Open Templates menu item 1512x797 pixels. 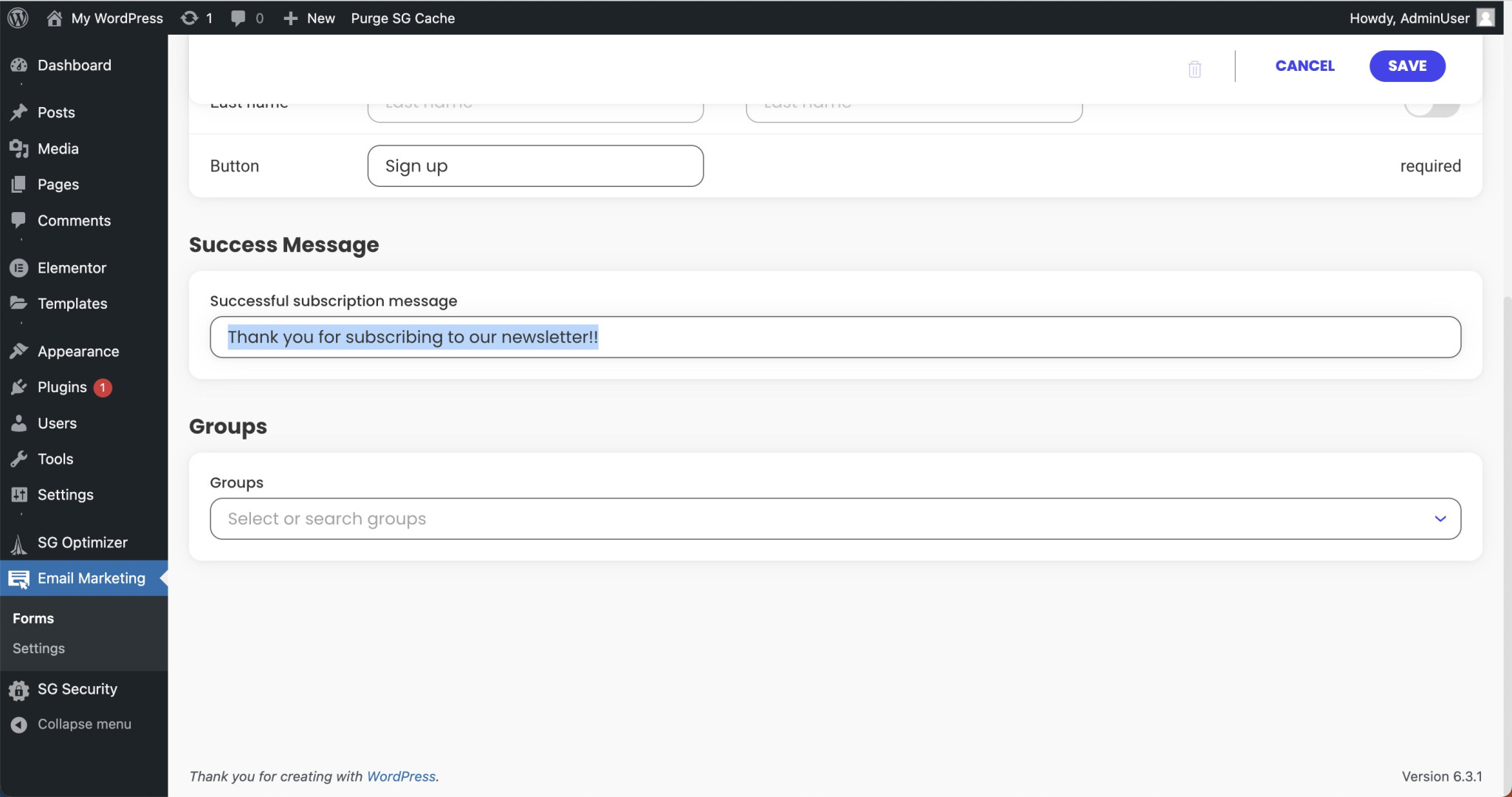click(x=83, y=303)
